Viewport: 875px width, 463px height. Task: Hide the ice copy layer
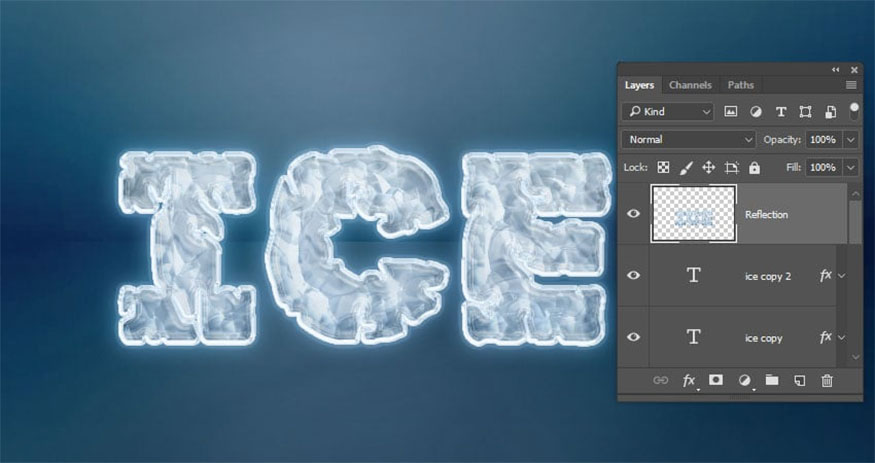(x=633, y=337)
